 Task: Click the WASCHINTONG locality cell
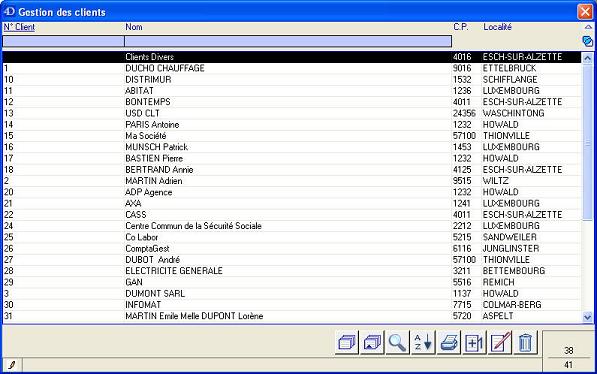point(513,113)
